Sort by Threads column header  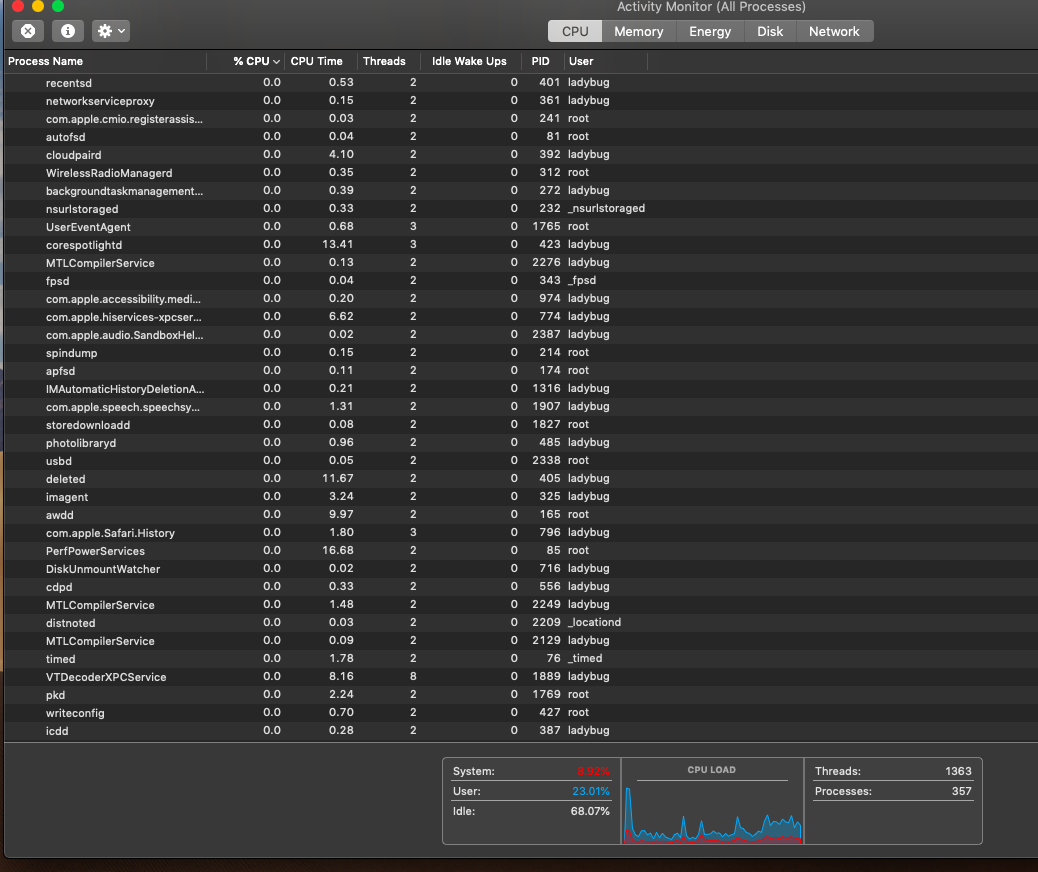(x=389, y=61)
